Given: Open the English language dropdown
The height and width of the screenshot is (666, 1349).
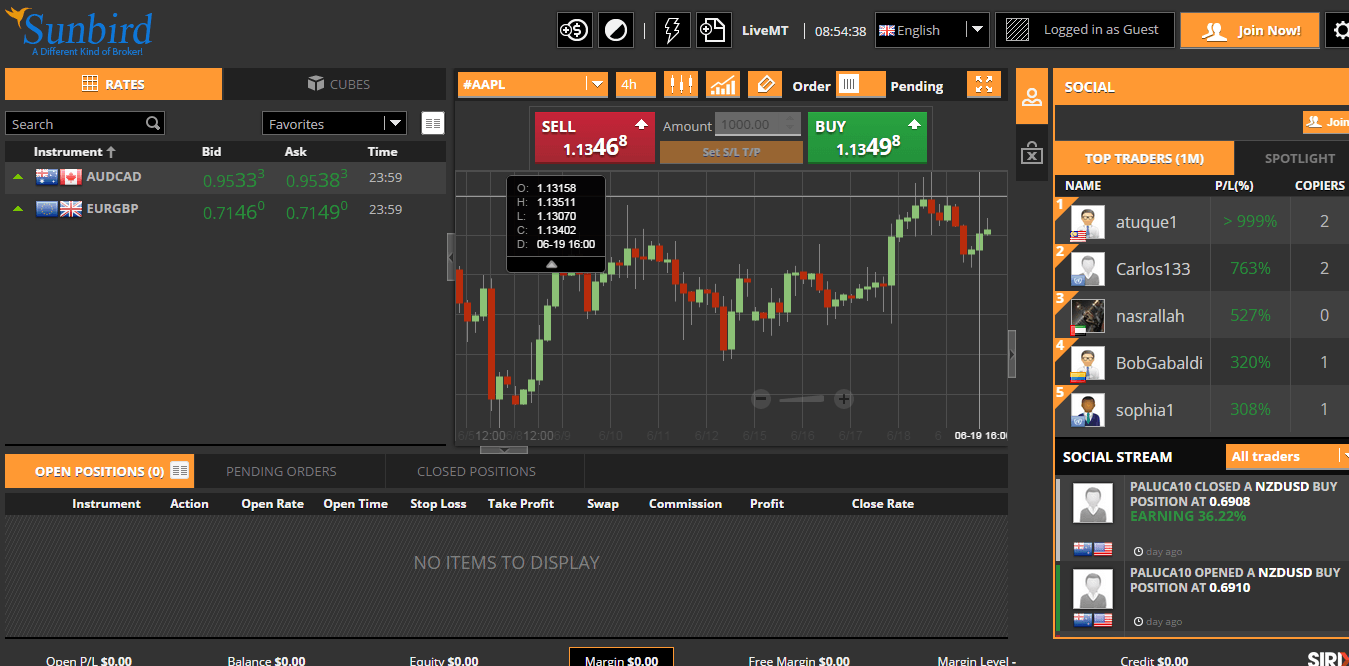Looking at the screenshot, I should click(931, 30).
